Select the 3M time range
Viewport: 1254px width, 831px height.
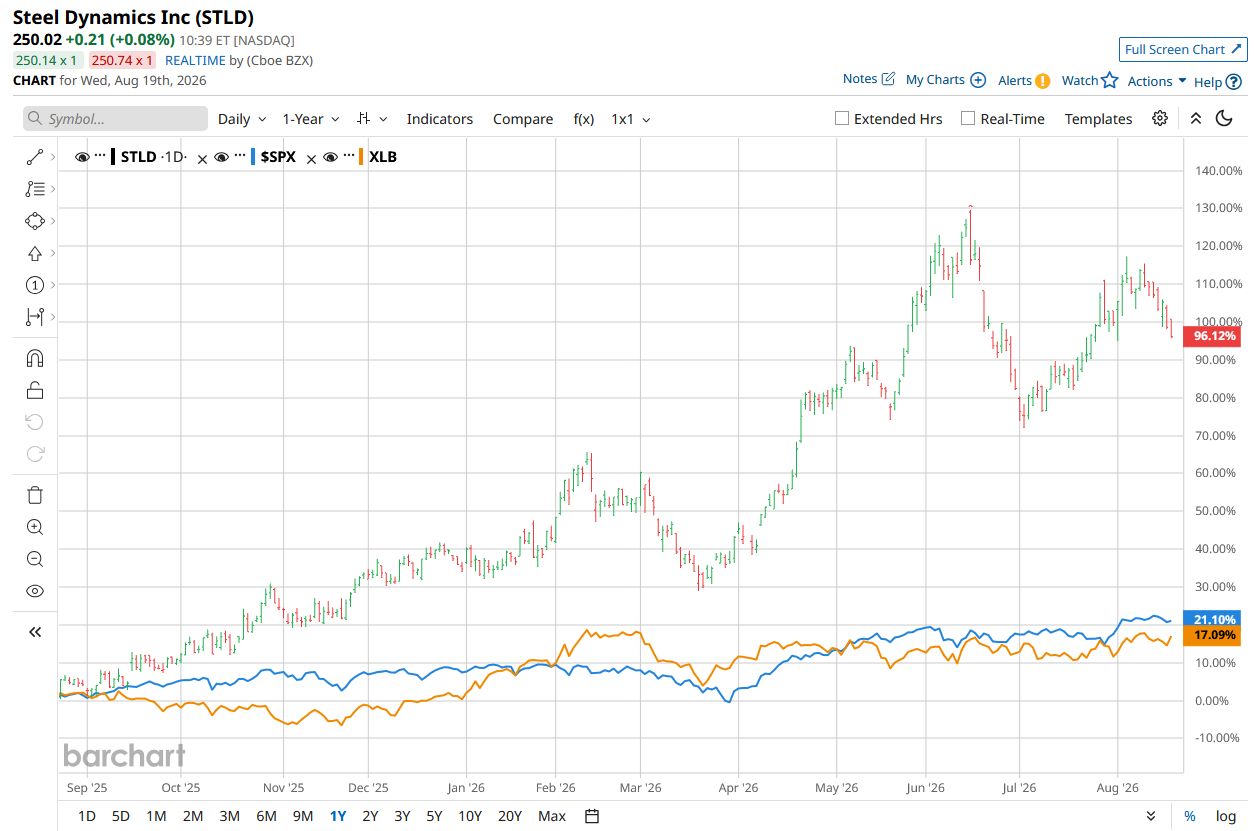click(229, 816)
